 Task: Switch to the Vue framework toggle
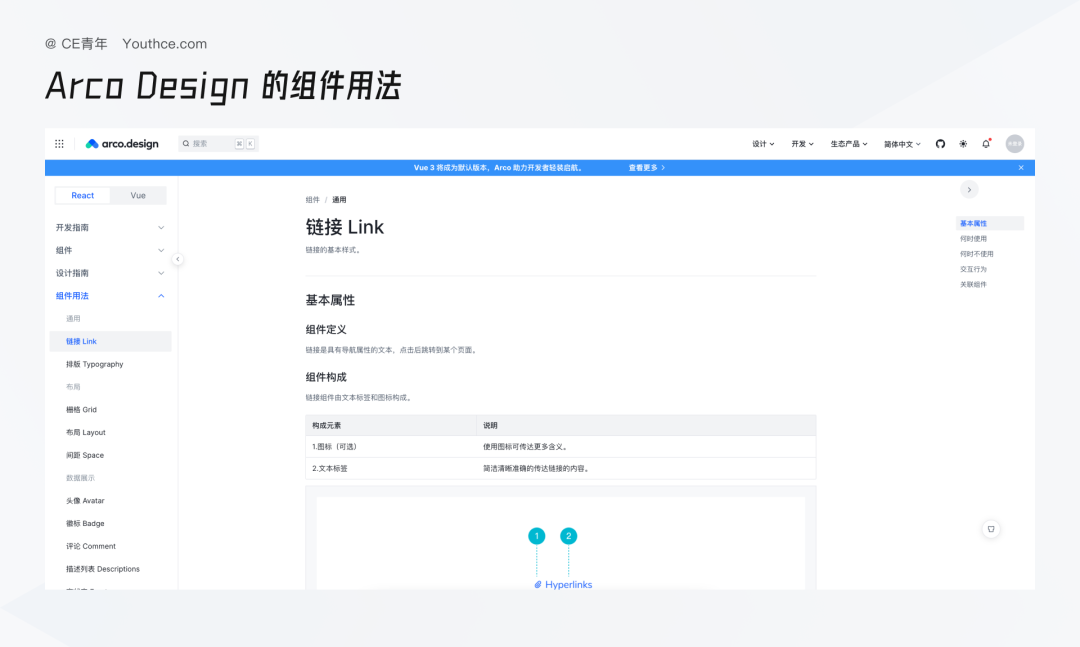[138, 196]
